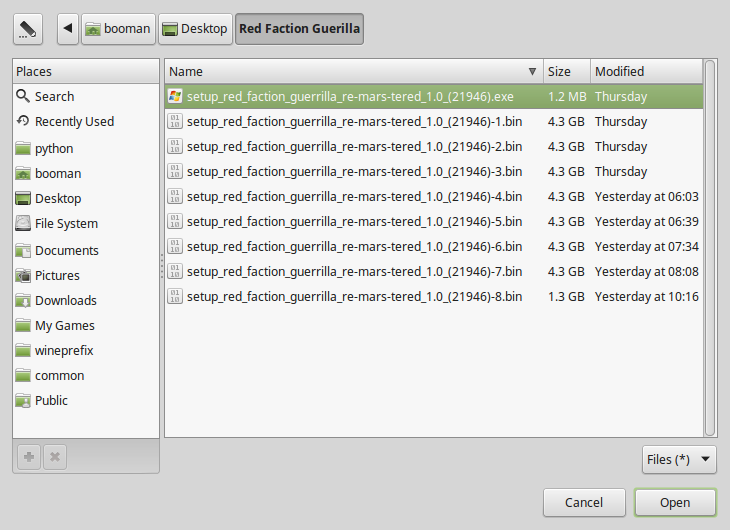730x530 pixels.
Task: Click the python folder icon in Places
Action: pyautogui.click(x=23, y=149)
